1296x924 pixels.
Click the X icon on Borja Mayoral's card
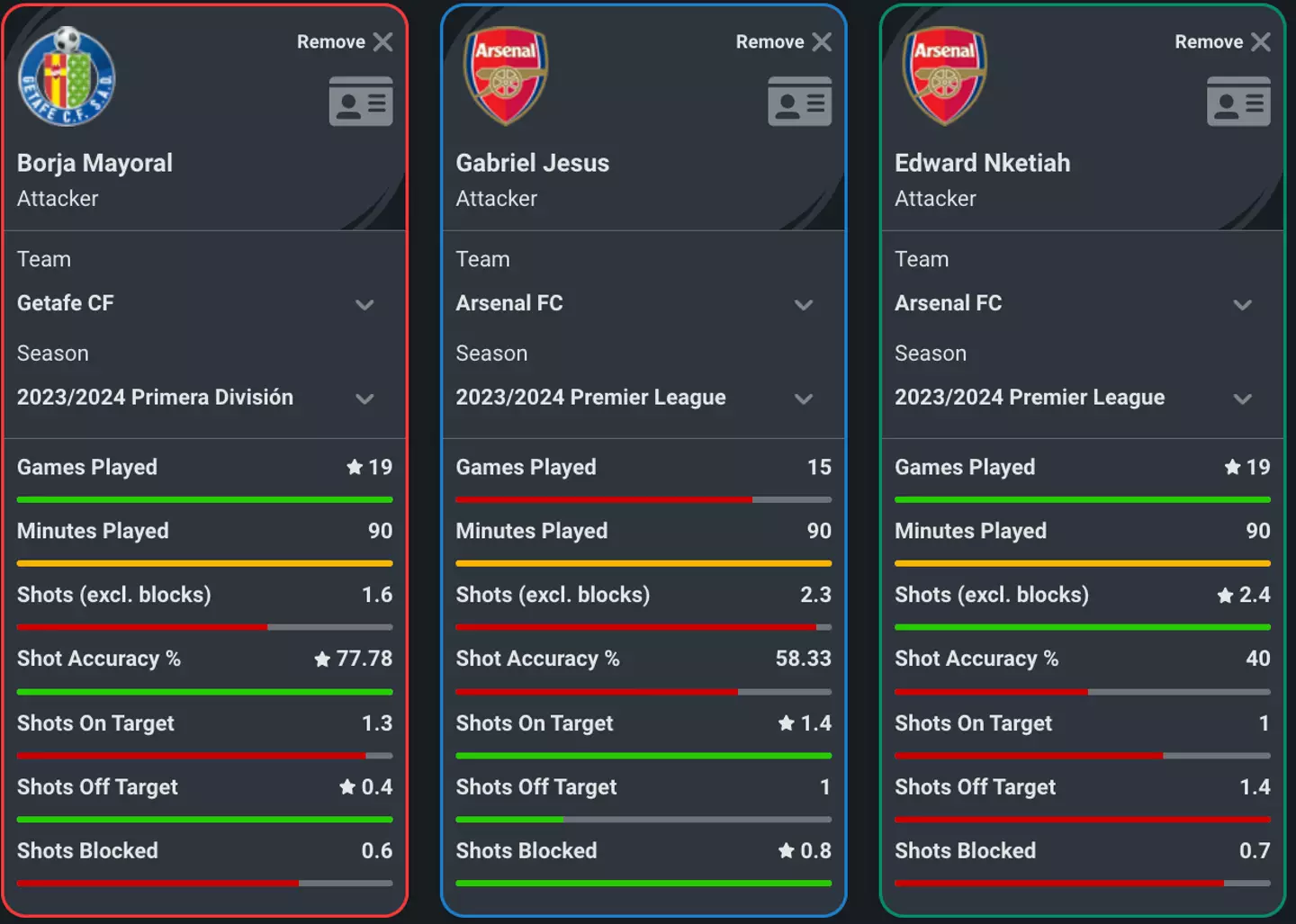[383, 42]
